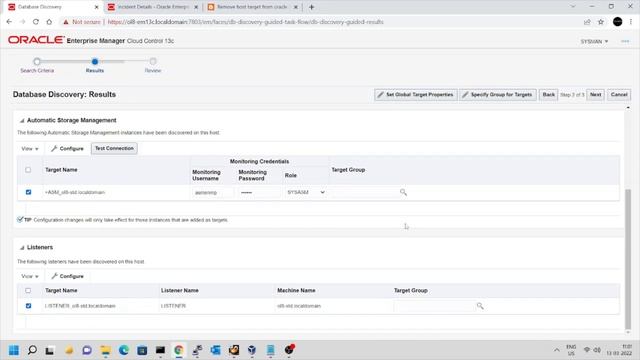This screenshot has width=640, height=360.
Task: Select all Automatic Storage Management targets checkbox
Action: click(x=28, y=170)
